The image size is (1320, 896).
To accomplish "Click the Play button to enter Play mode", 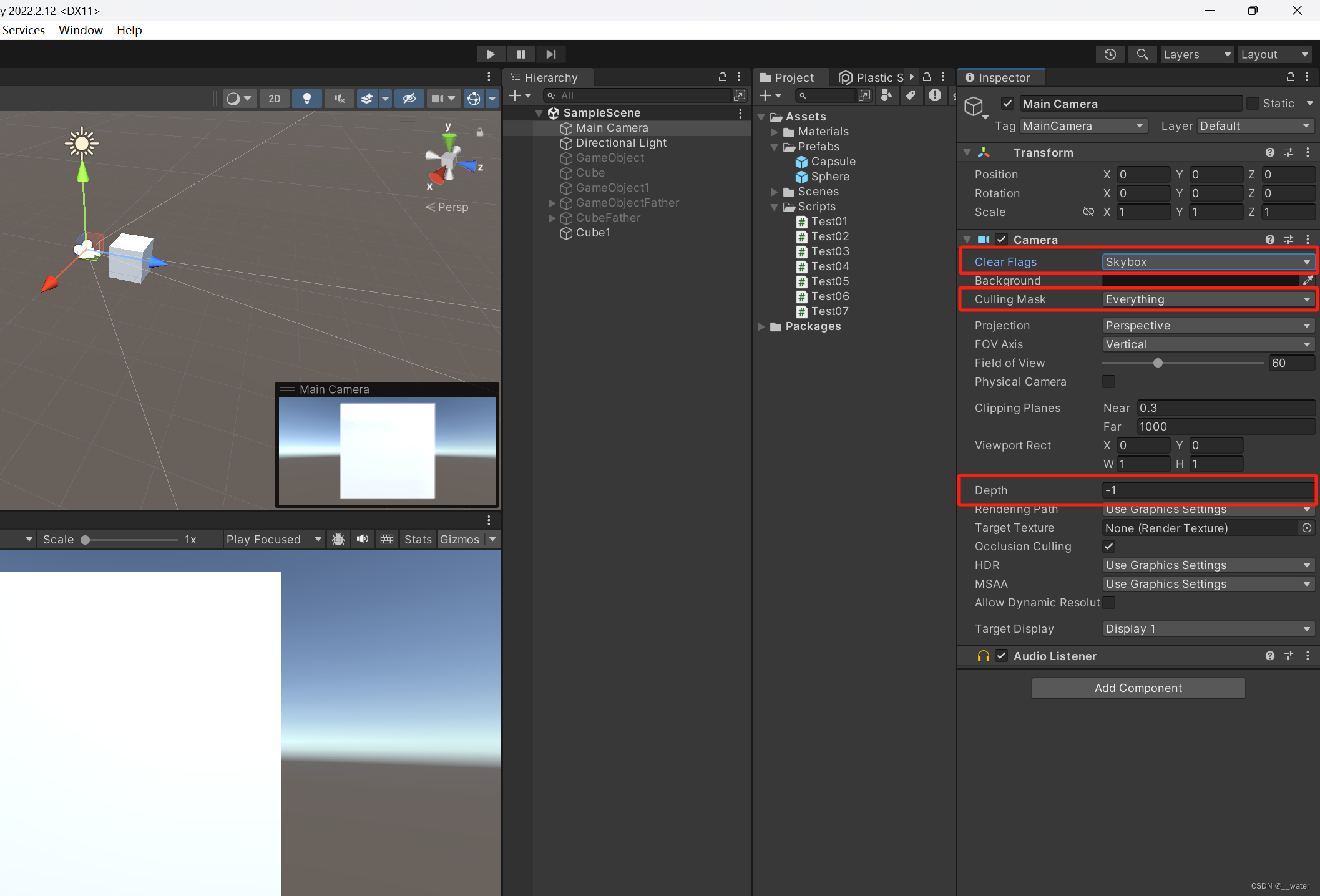I will coord(491,54).
